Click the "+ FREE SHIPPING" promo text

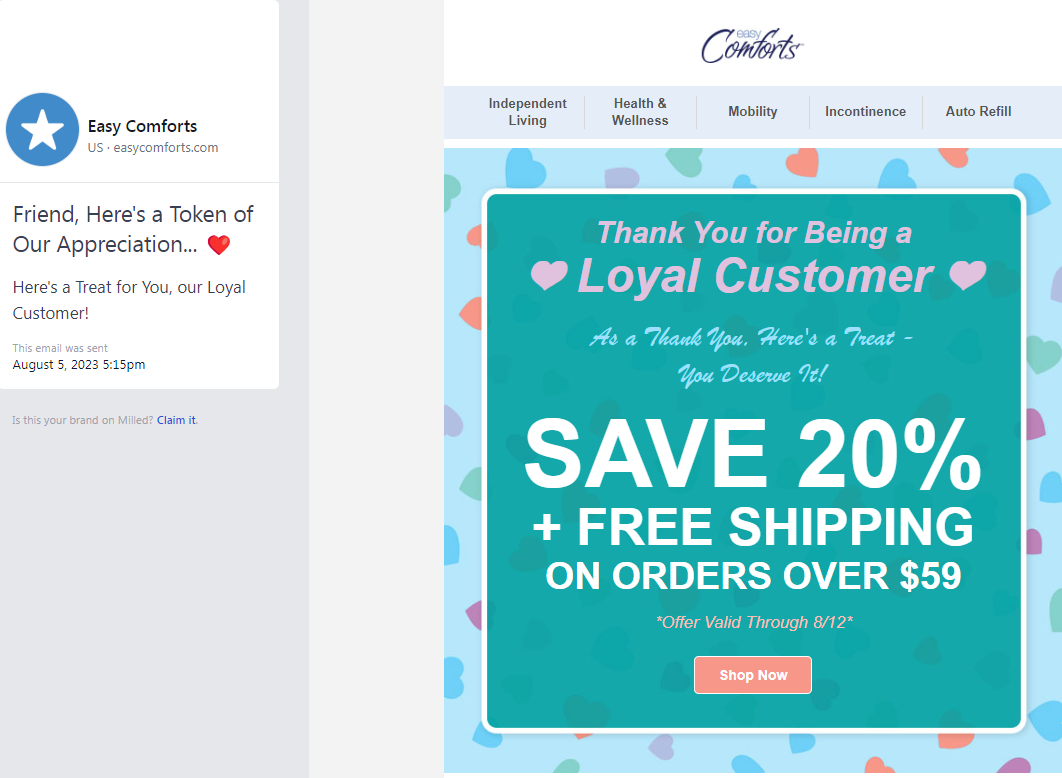click(x=752, y=527)
